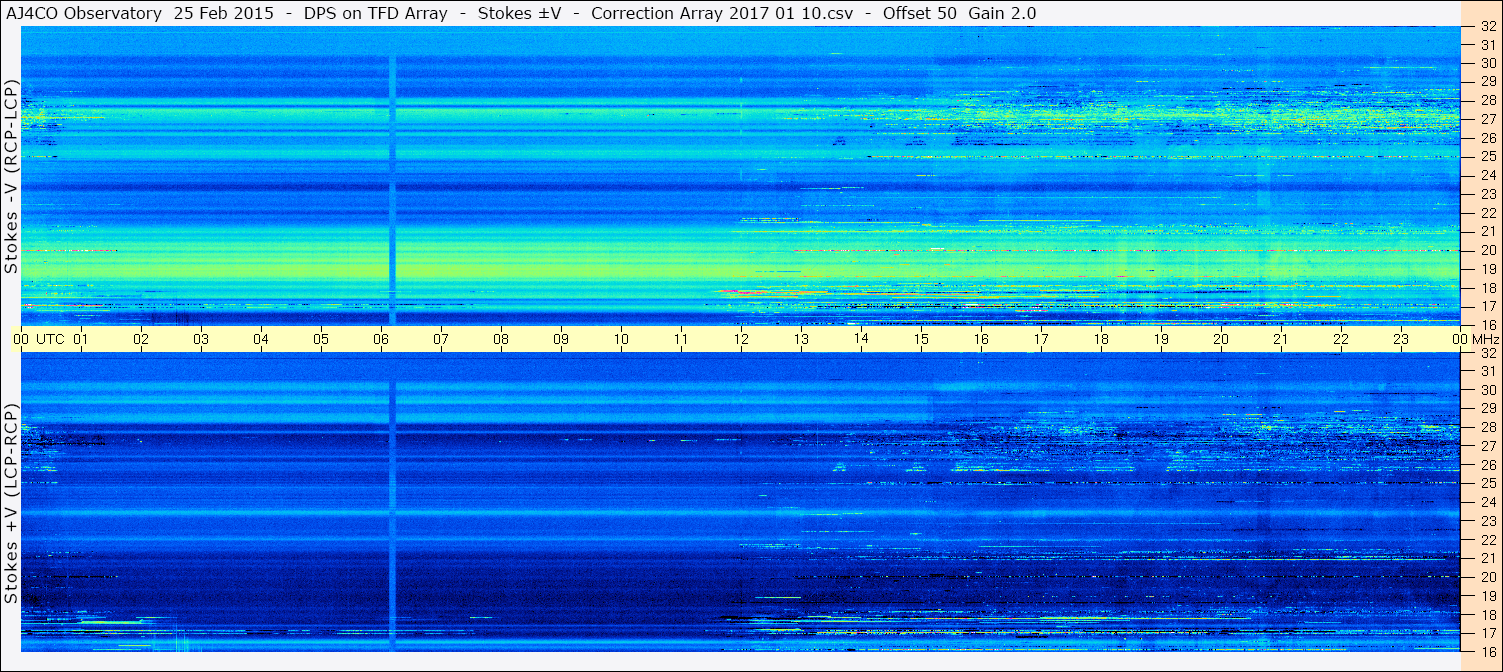Click the 32 frequency tick of the Stokes +V panel
This screenshot has width=1503, height=672.
[x=1487, y=353]
